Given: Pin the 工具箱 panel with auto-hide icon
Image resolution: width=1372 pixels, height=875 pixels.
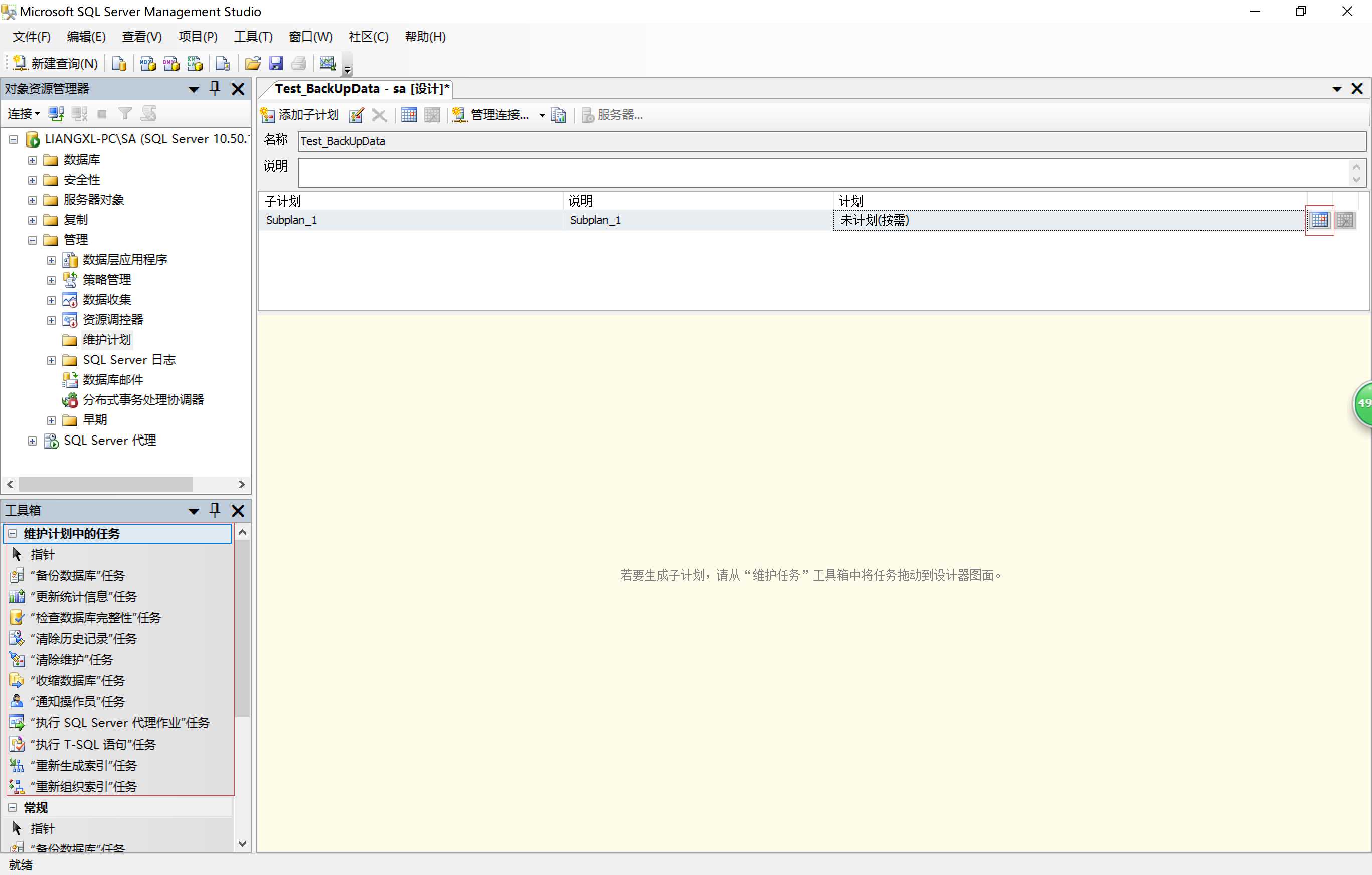Looking at the screenshot, I should (215, 510).
